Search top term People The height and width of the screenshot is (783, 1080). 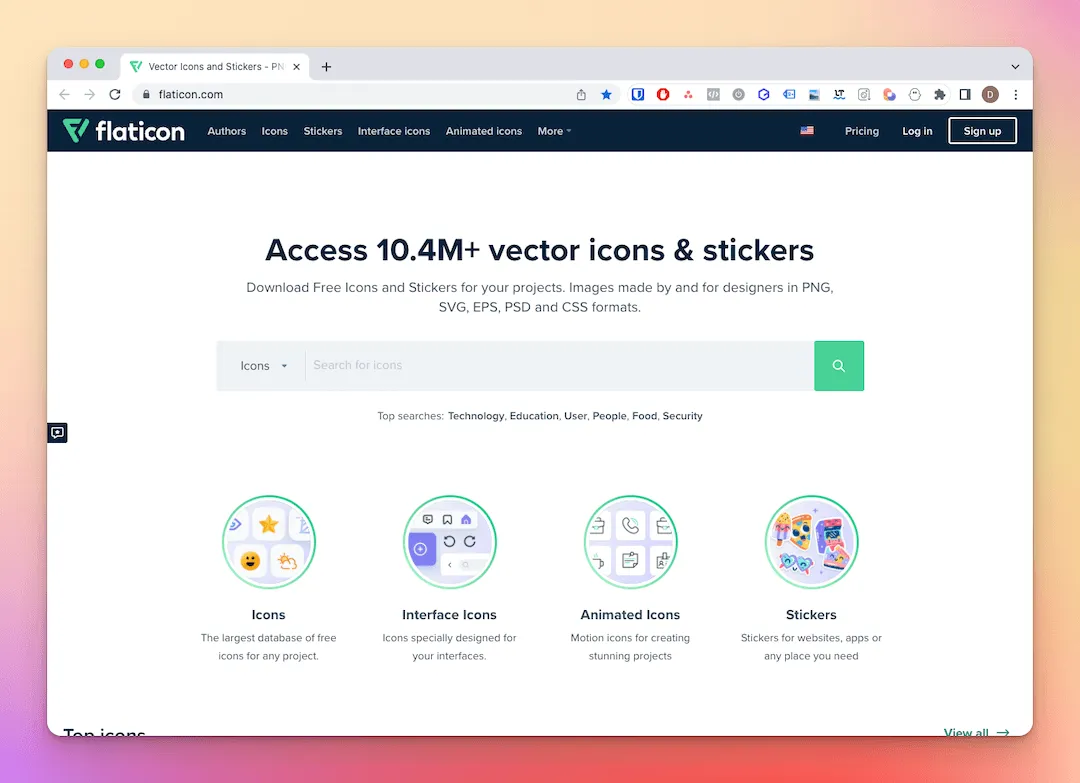click(610, 416)
